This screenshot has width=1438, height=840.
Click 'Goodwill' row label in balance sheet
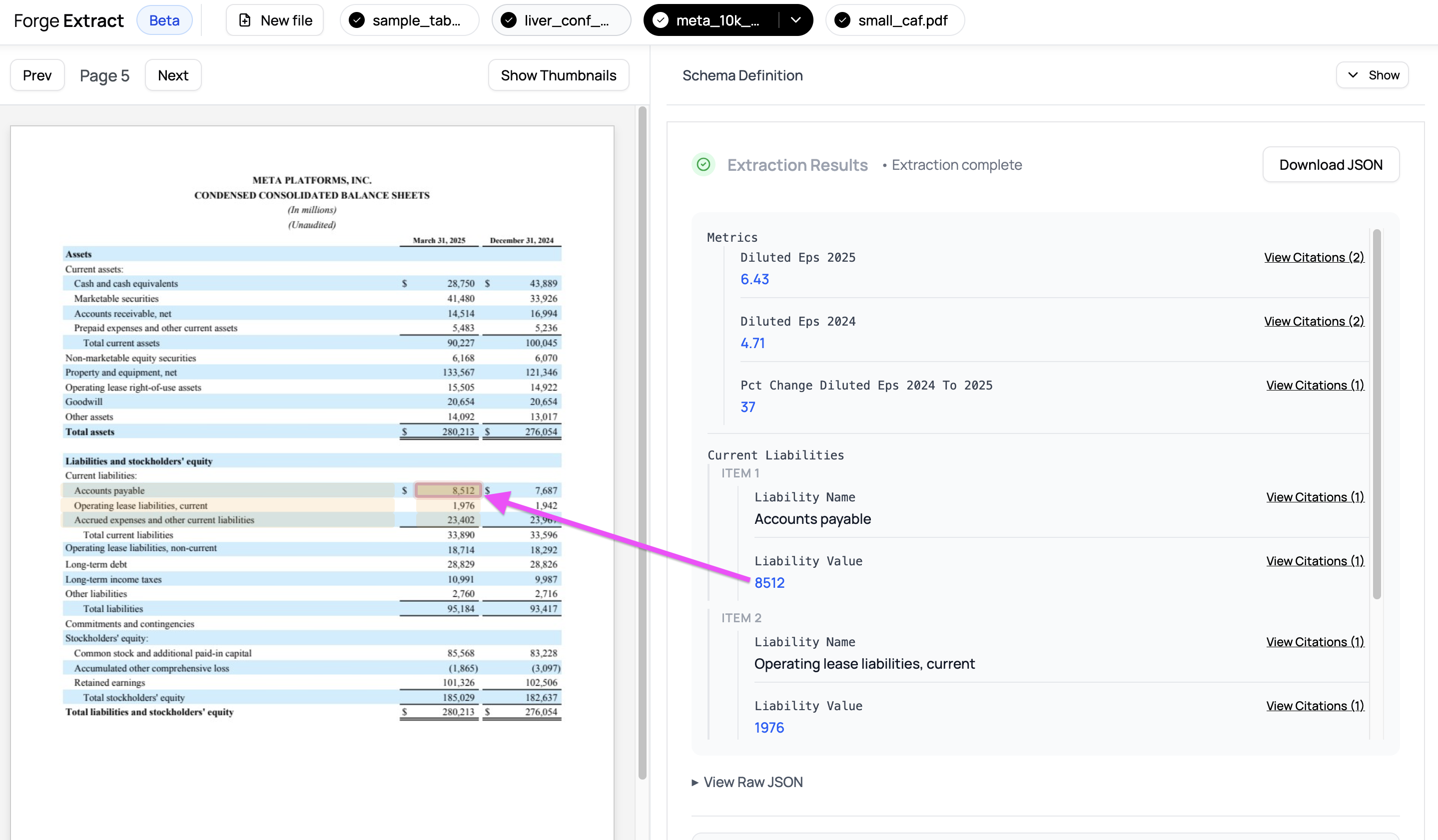point(84,402)
